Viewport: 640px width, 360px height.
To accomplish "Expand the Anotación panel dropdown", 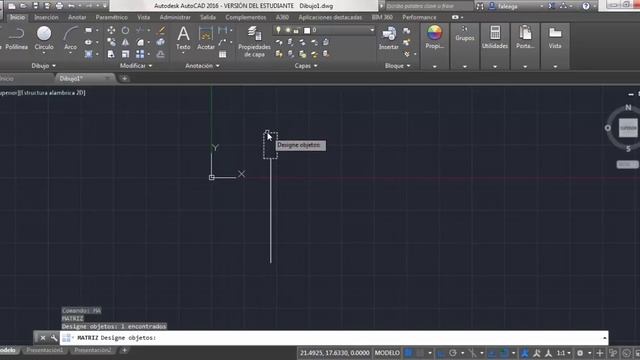I will pyautogui.click(x=202, y=66).
